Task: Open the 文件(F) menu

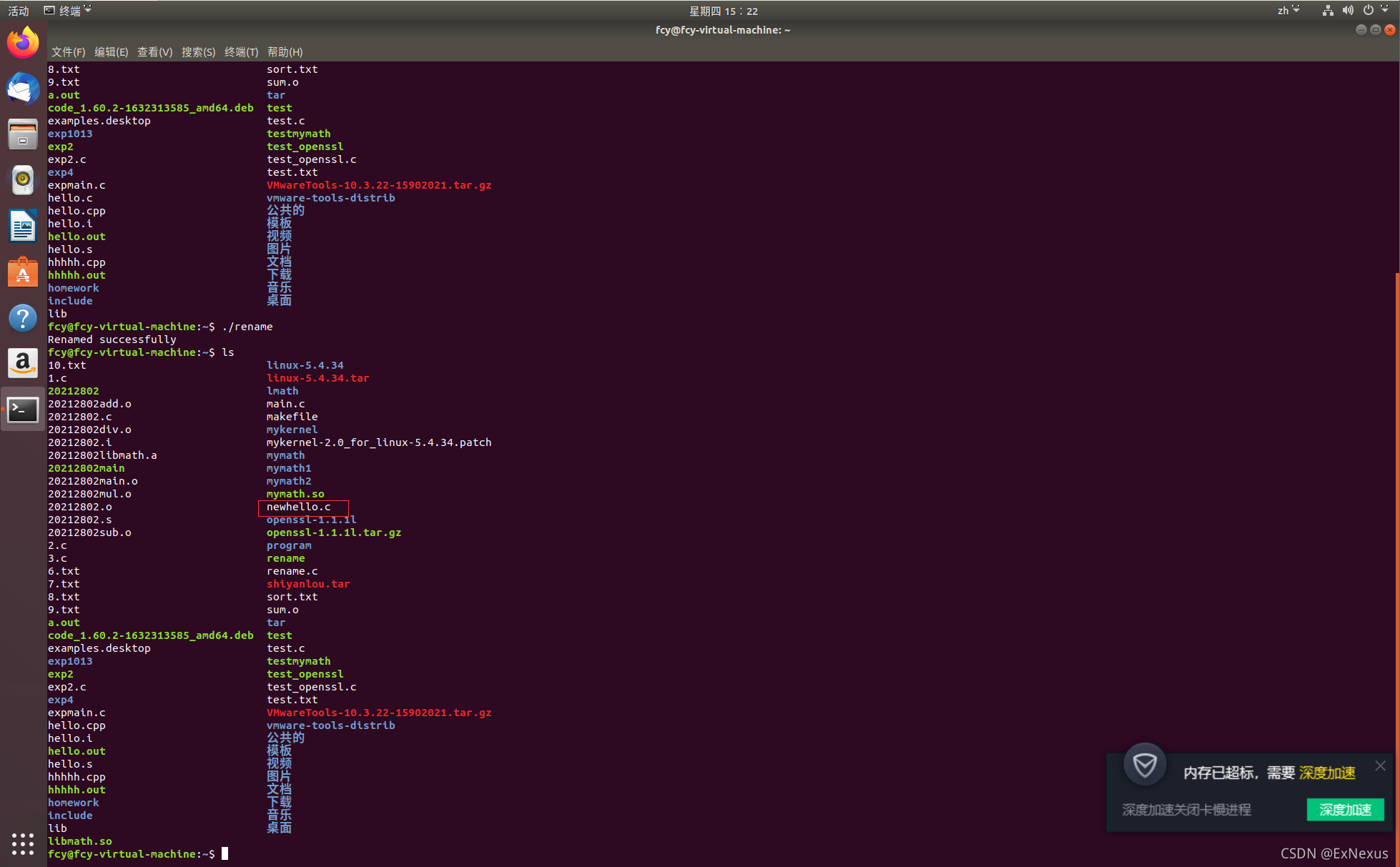Action: click(68, 52)
